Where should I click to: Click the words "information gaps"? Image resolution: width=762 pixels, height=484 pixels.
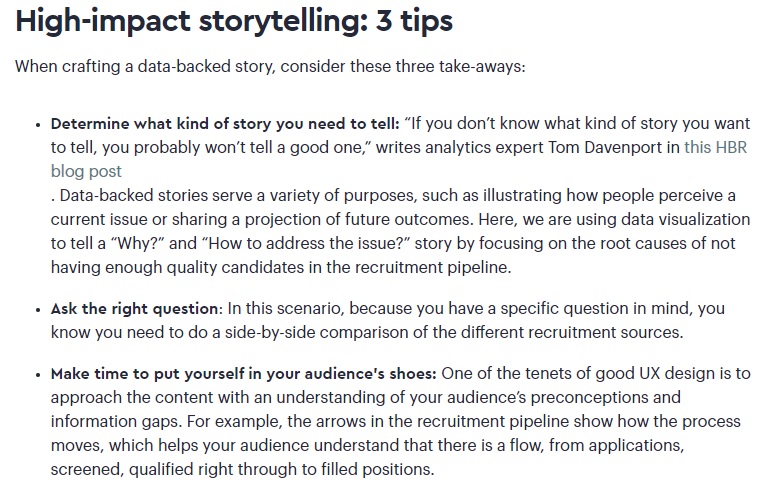pos(117,421)
